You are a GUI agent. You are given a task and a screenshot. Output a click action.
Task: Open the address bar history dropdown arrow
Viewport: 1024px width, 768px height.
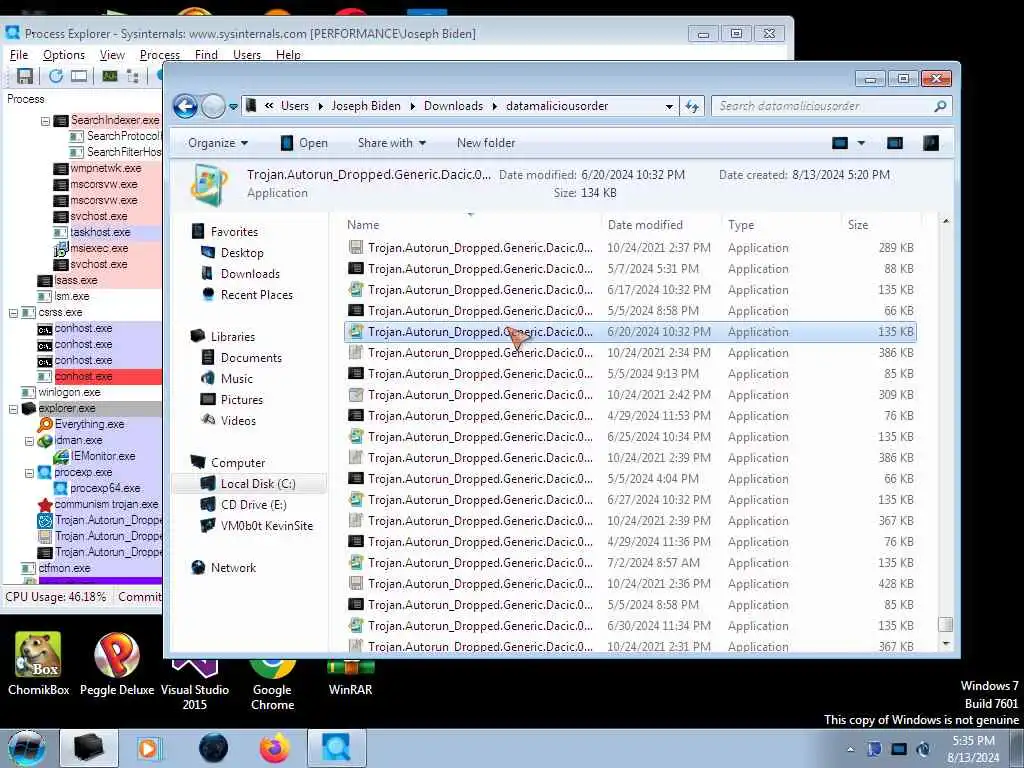click(x=669, y=106)
